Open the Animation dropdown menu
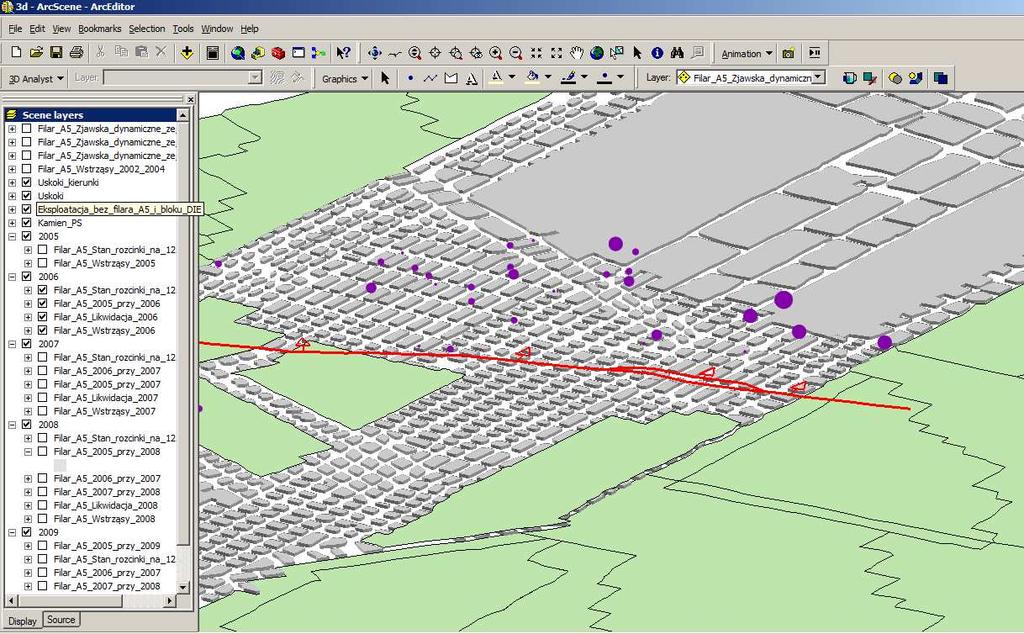The height and width of the screenshot is (634, 1024). 746,54
